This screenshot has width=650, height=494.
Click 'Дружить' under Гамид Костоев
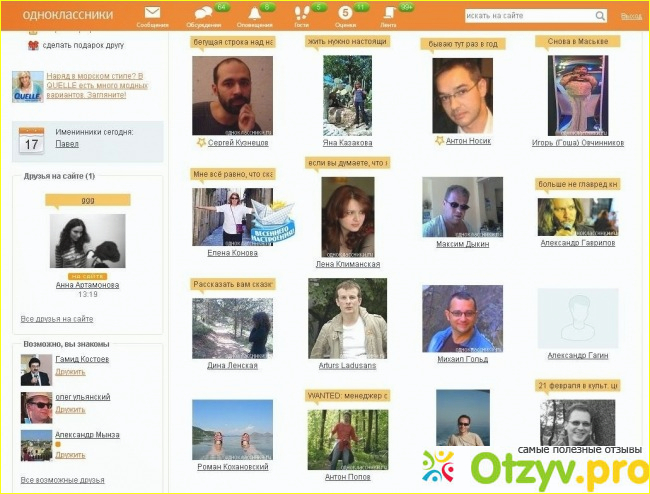[70, 372]
